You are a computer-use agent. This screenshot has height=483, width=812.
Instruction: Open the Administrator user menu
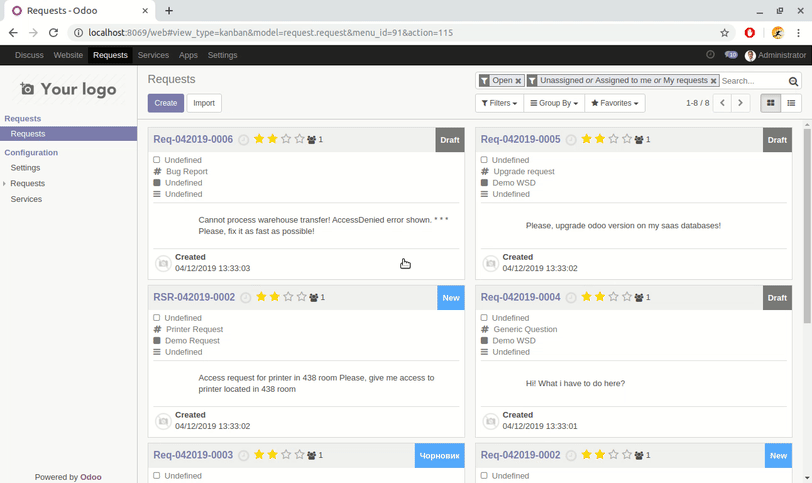(775, 55)
